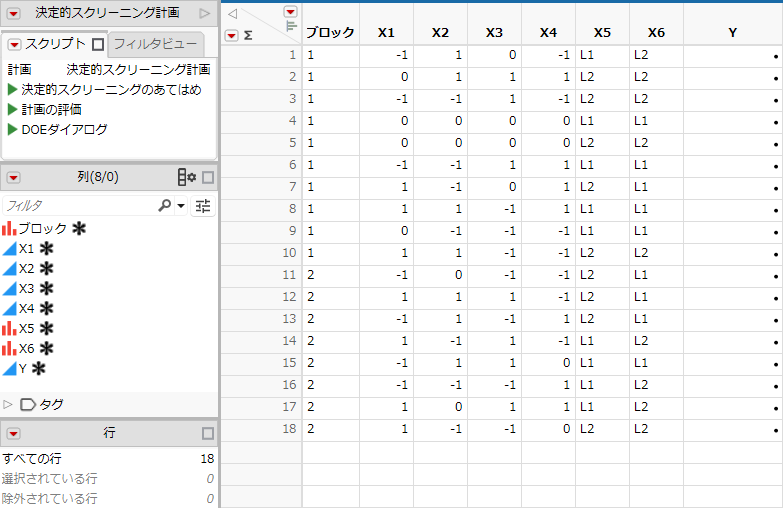This screenshot has height=508, width=783.
Task: Select the X5 column header
Action: click(x=602, y=32)
